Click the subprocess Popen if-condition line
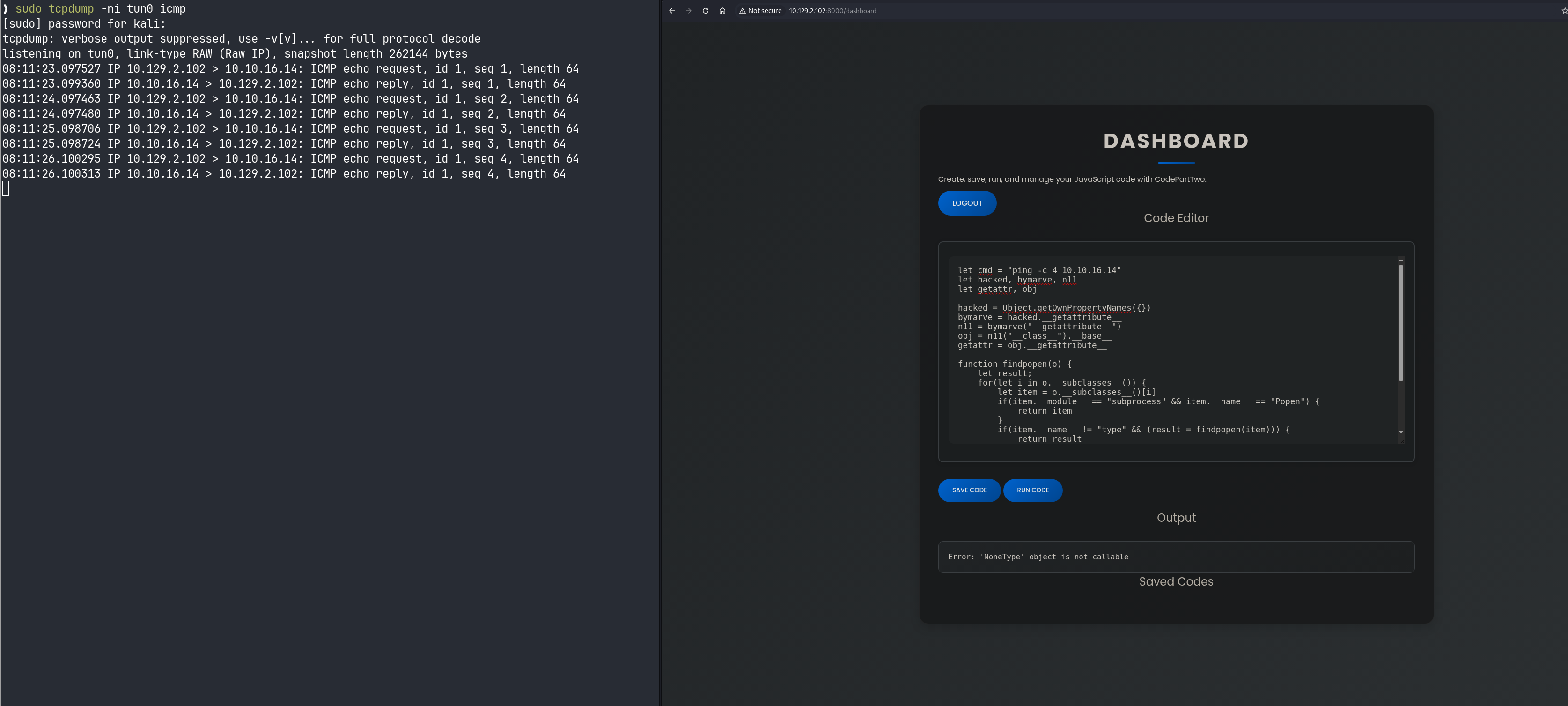This screenshot has width=1568, height=706. coord(1158,401)
